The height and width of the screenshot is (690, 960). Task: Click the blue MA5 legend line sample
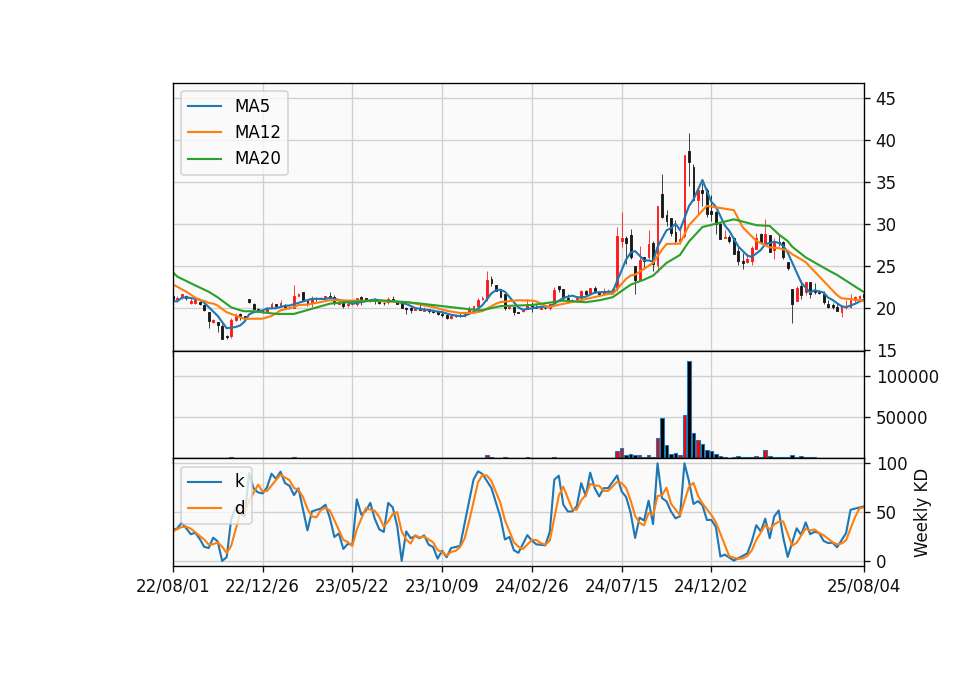point(204,106)
